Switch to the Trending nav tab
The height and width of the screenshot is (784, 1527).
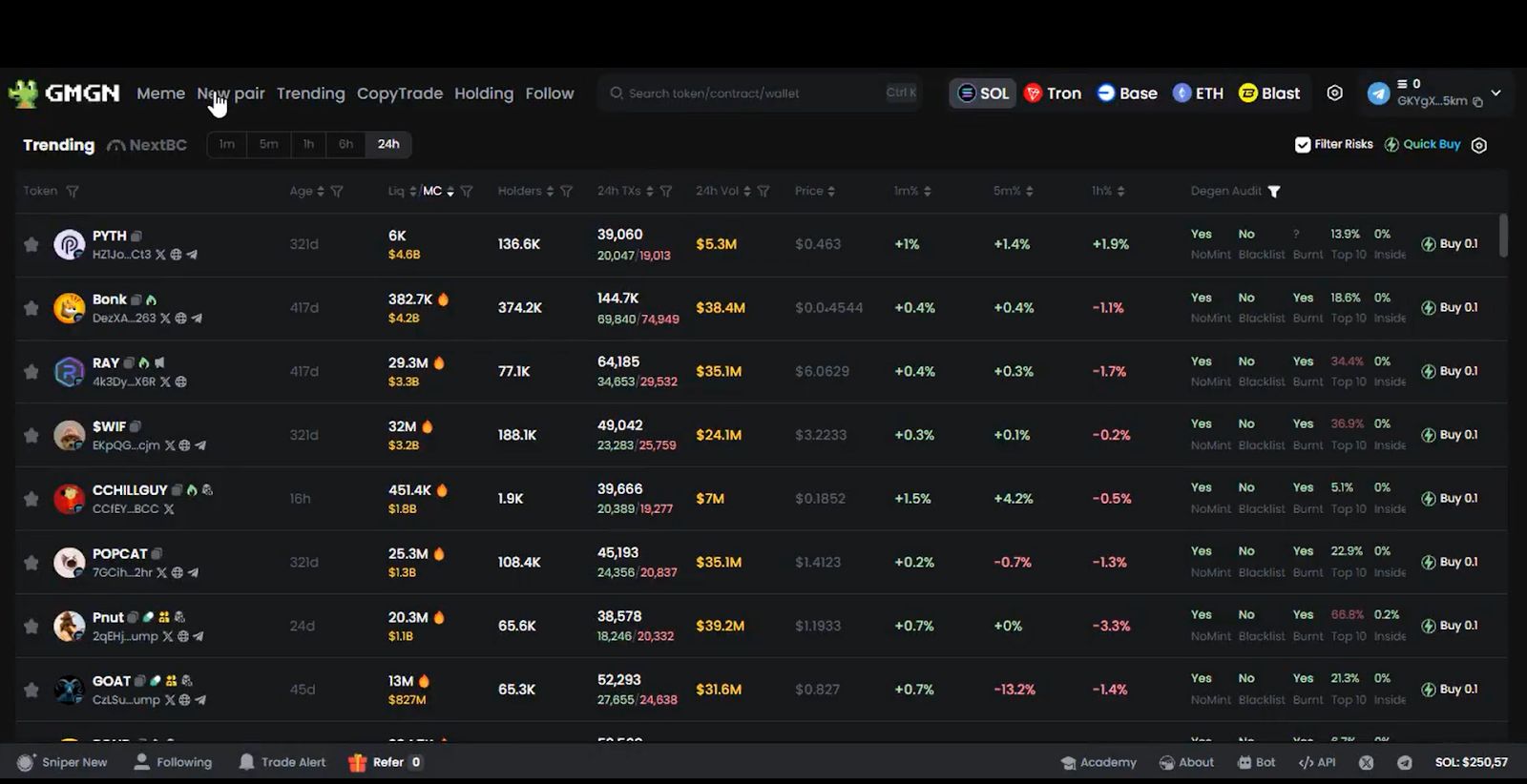click(310, 93)
